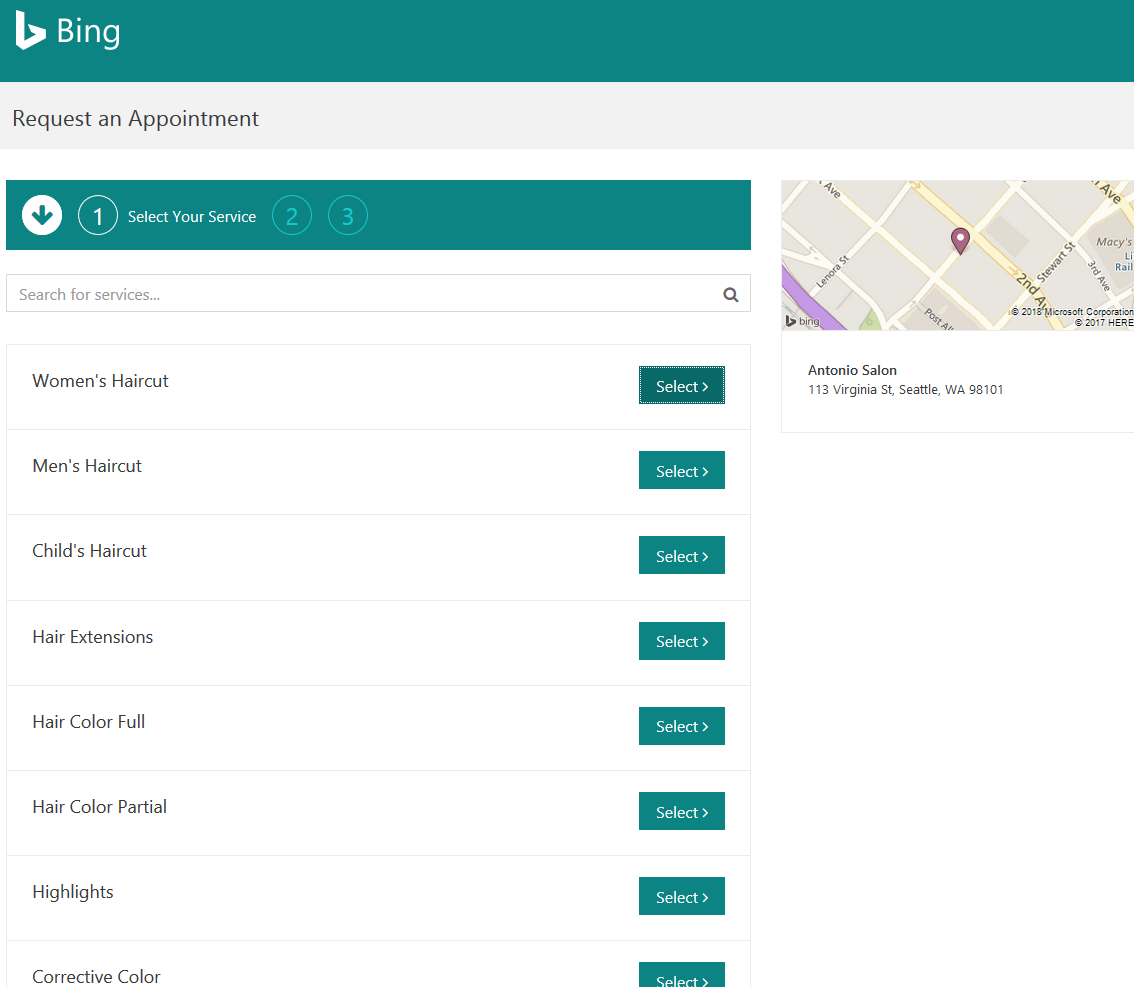The height and width of the screenshot is (987, 1134).
Task: Jump to step 2 circle
Action: (292, 216)
